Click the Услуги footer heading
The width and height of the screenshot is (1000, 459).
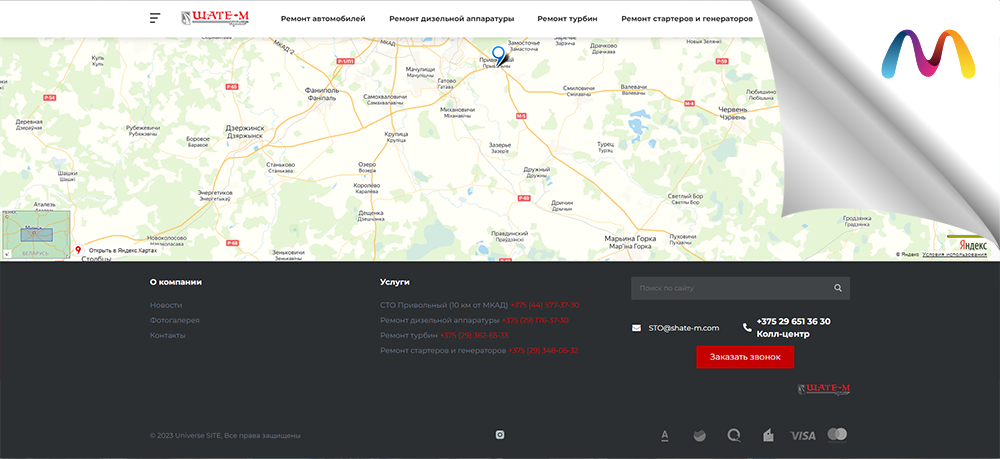395,282
